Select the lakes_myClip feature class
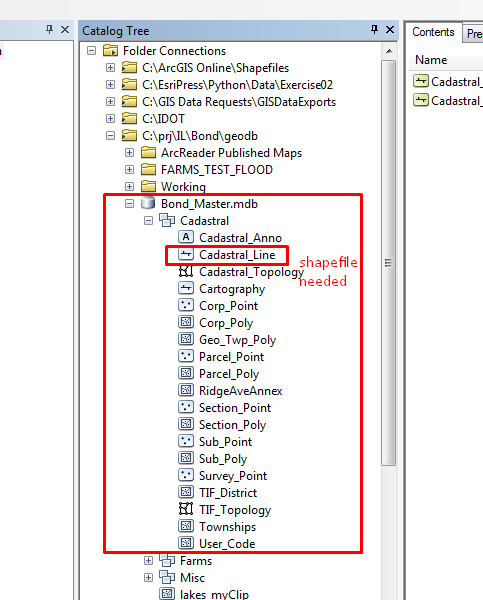The width and height of the screenshot is (483, 600). tap(214, 594)
